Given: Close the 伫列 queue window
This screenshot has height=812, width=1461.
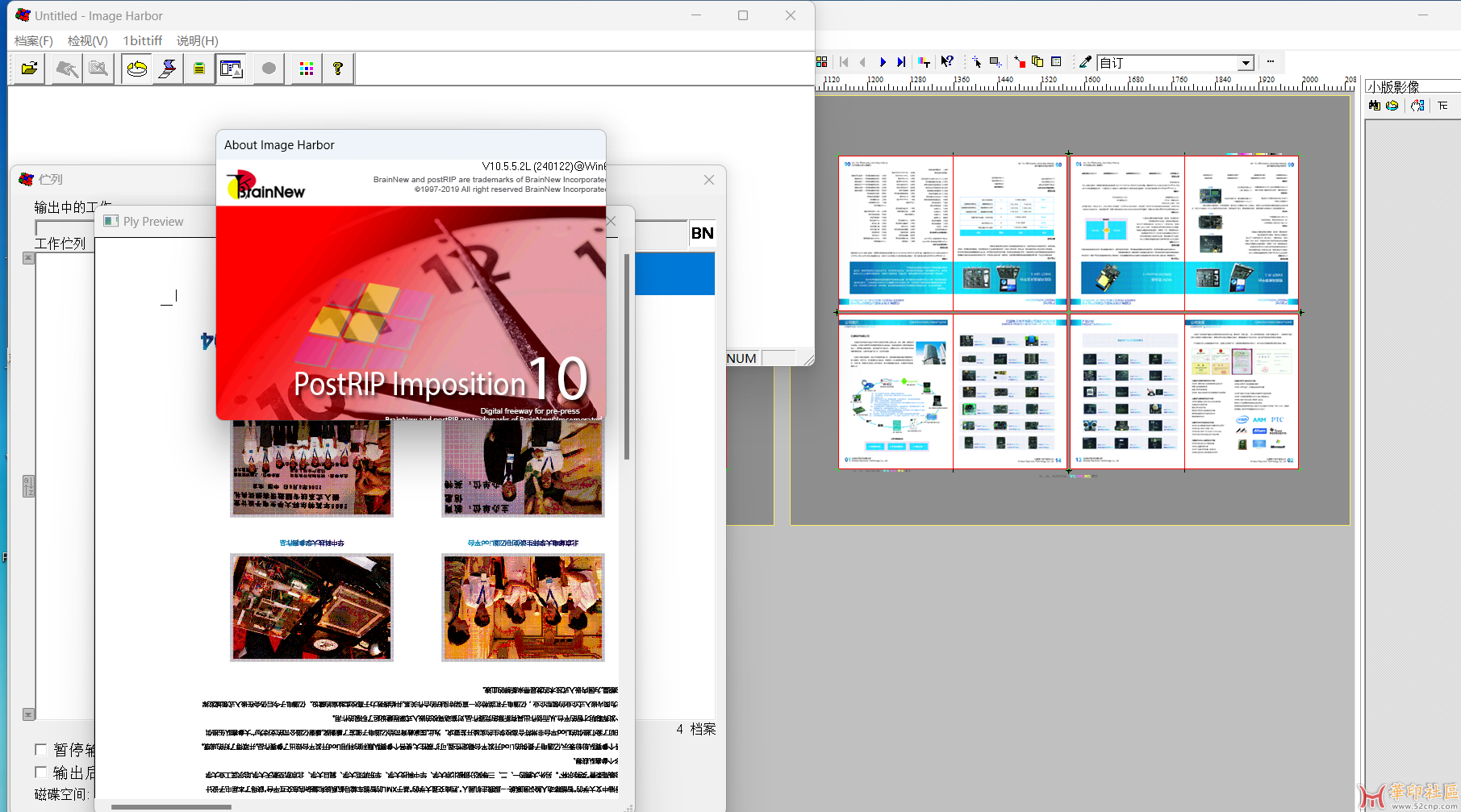Looking at the screenshot, I should (709, 180).
